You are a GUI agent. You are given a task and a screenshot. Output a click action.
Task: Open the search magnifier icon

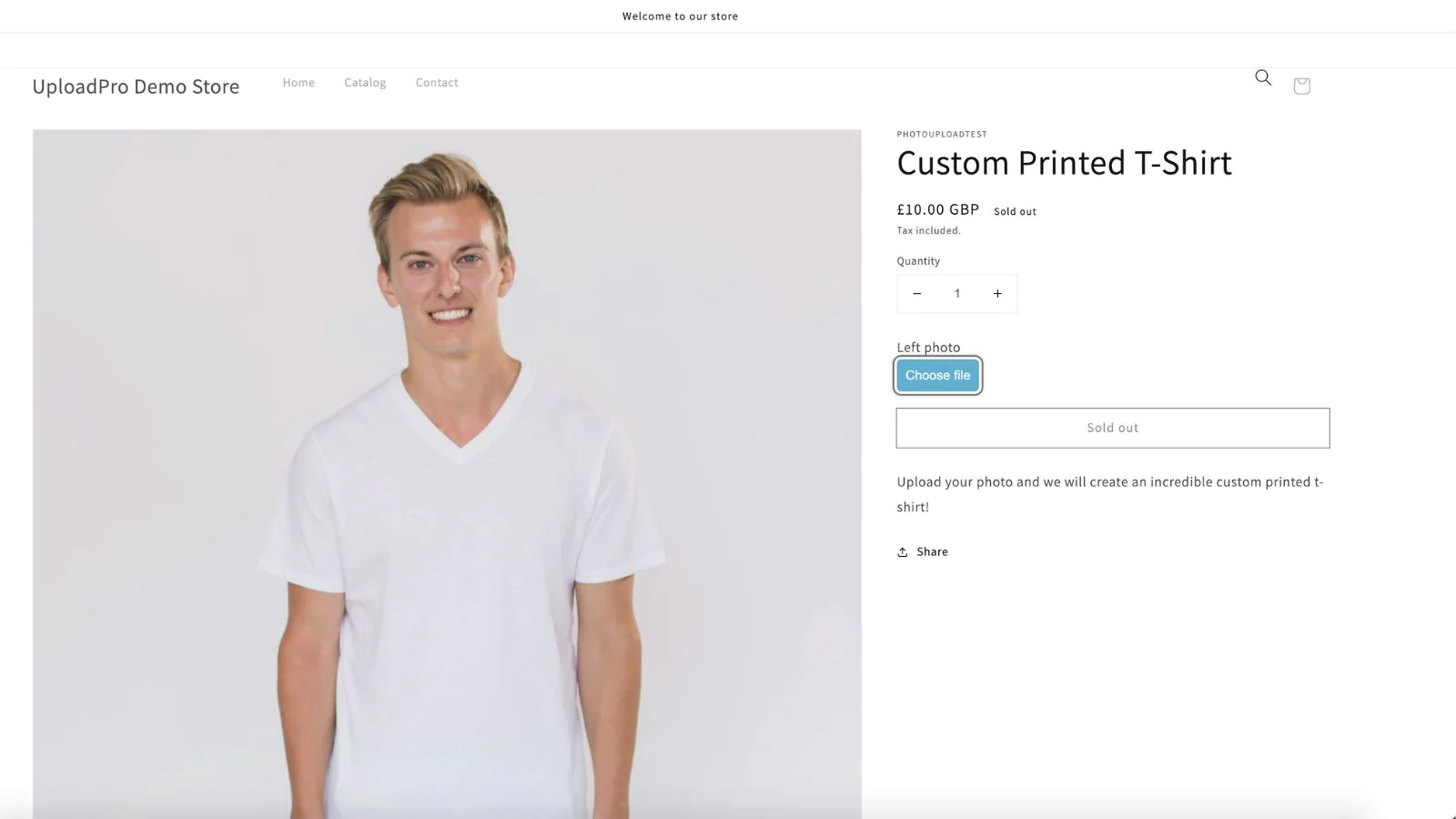point(1263,77)
